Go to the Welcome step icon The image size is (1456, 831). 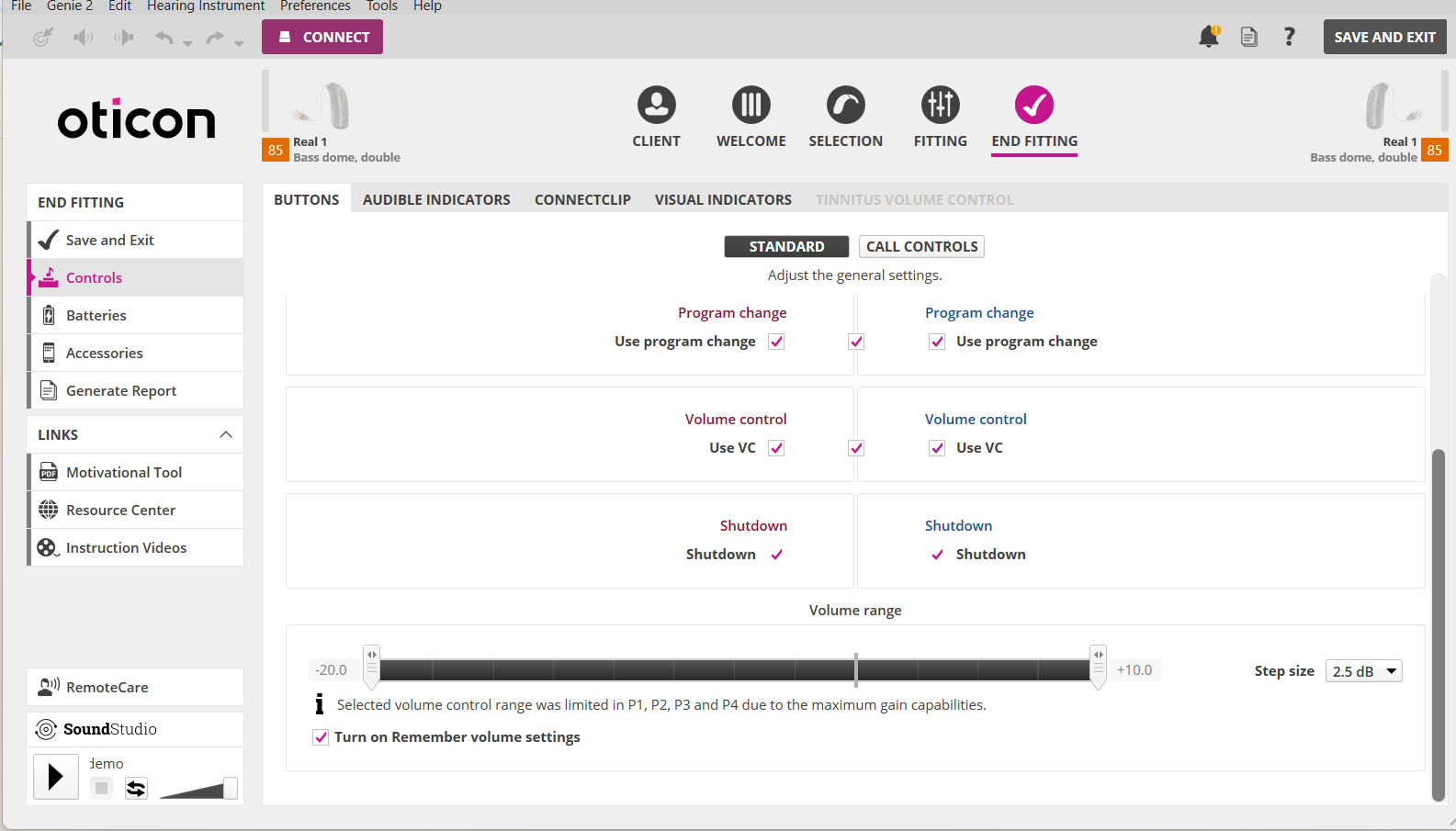(751, 105)
